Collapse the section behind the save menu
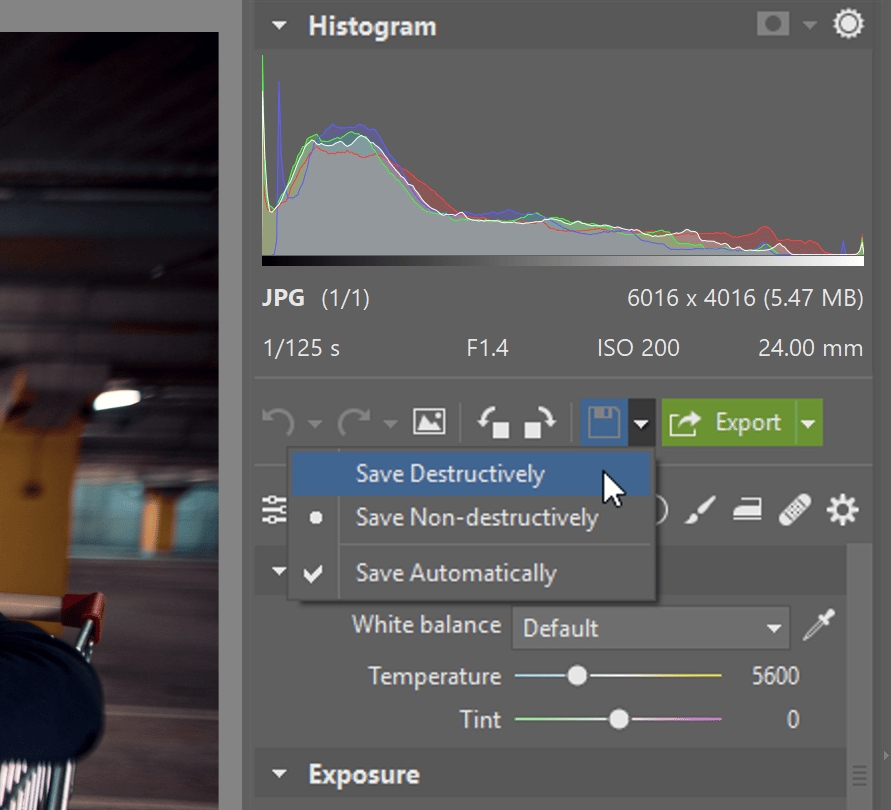The image size is (891, 810). [x=279, y=570]
